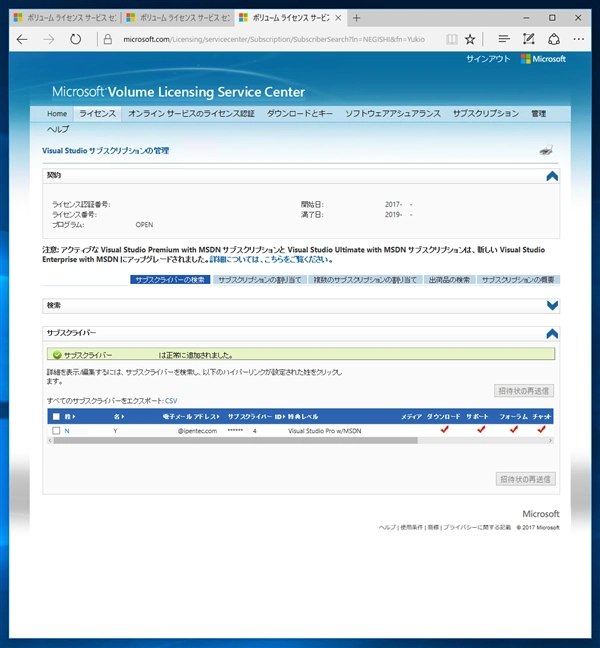Open プライバシーに関する記載 footer link
This screenshot has height=648, width=600.
tap(477, 528)
